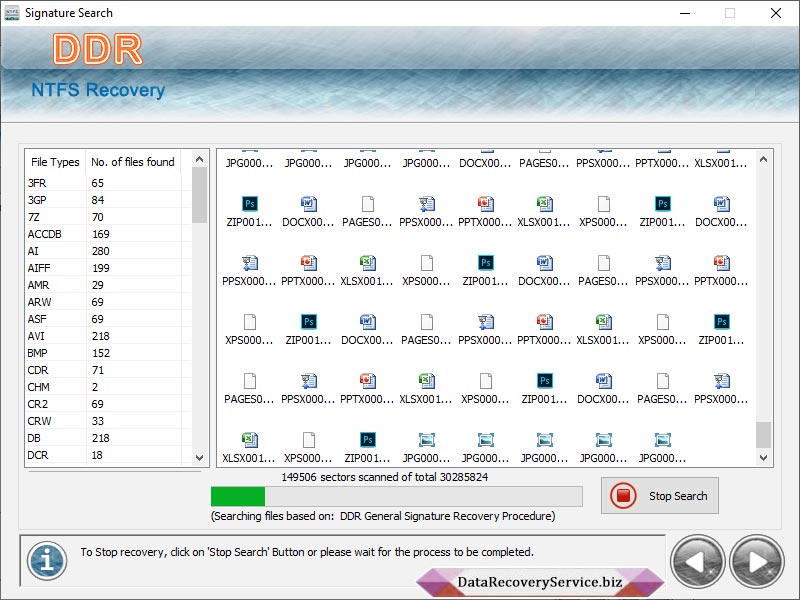800x600 pixels.
Task: Click the down arrow on file grid scrollbar
Action: click(763, 455)
